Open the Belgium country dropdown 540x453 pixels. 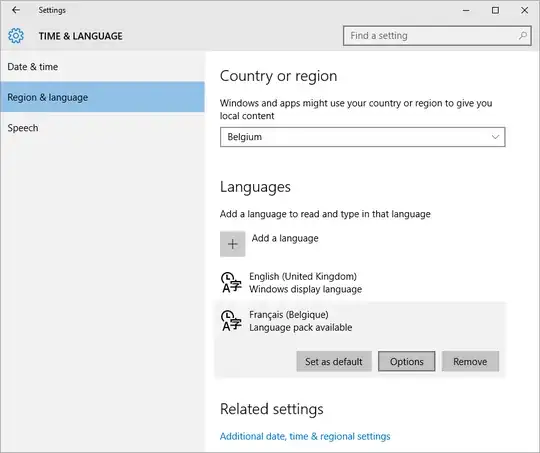point(363,137)
